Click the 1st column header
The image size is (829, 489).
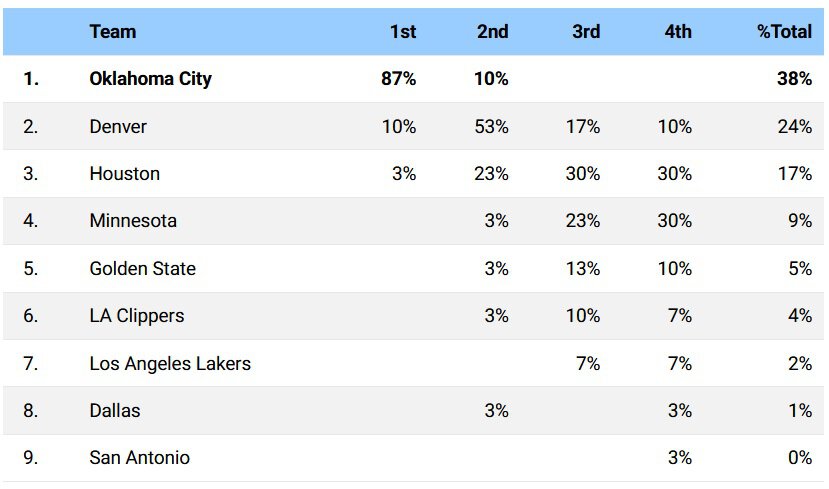click(x=402, y=32)
